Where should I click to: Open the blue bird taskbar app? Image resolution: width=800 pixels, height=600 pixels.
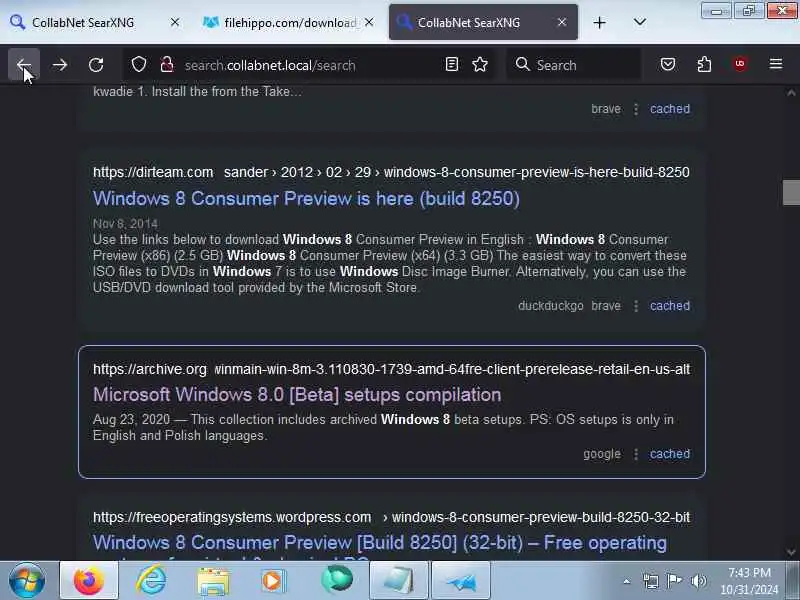461,580
